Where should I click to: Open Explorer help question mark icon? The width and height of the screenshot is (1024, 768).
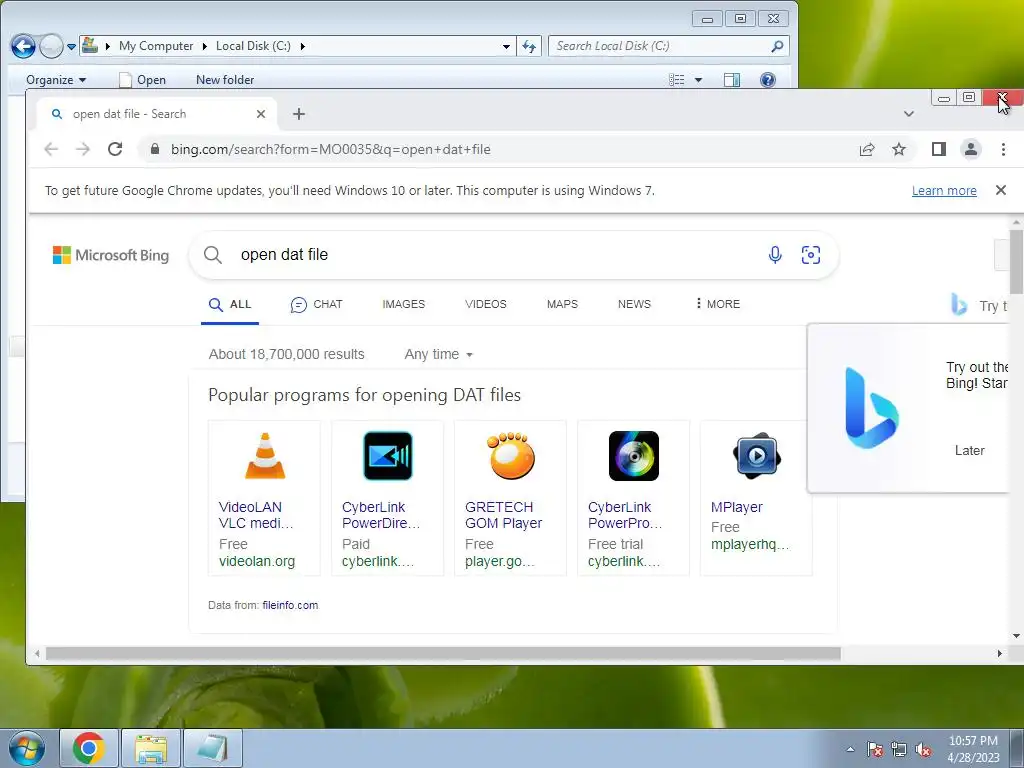(768, 80)
